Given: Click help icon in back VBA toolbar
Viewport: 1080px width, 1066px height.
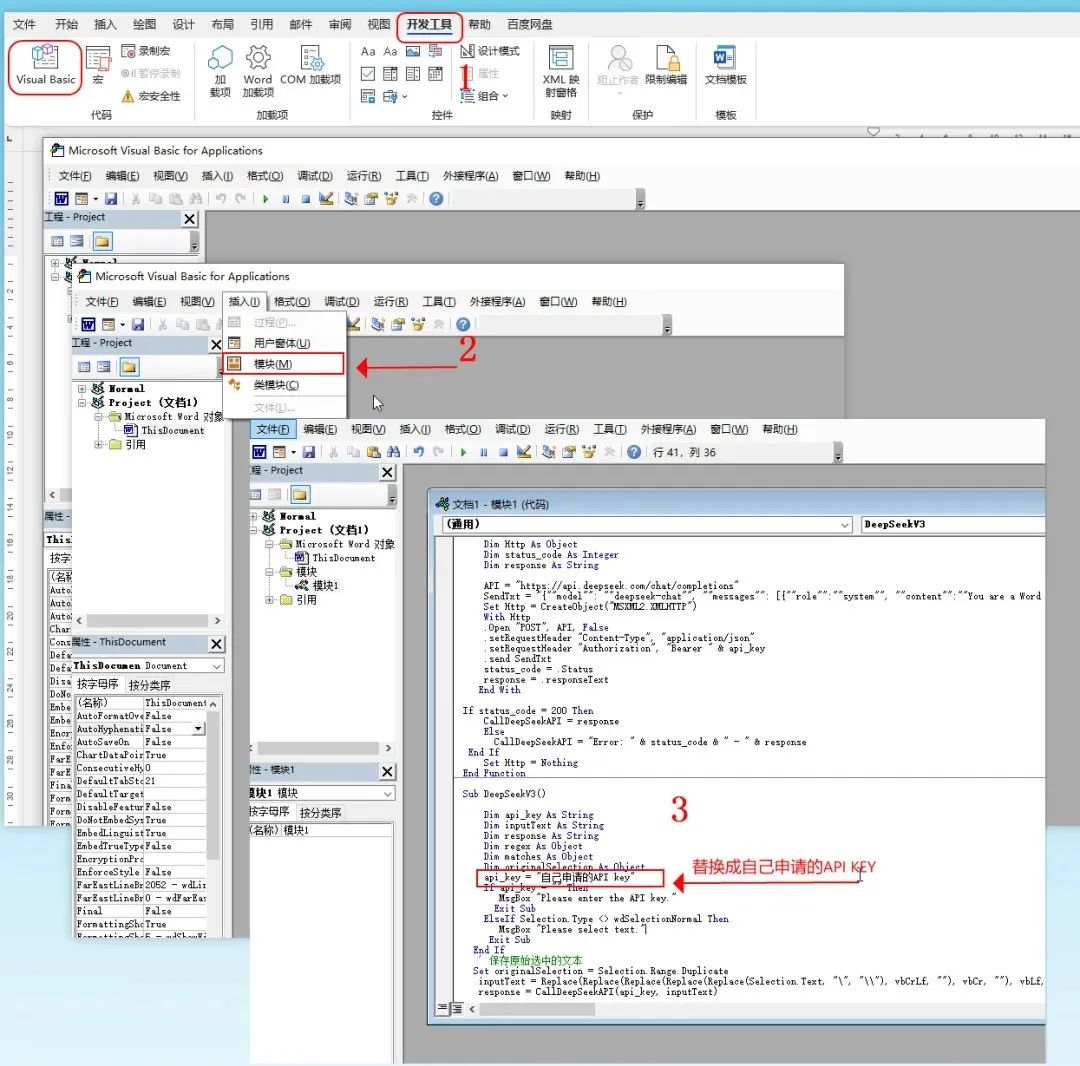Looking at the screenshot, I should coord(436,199).
